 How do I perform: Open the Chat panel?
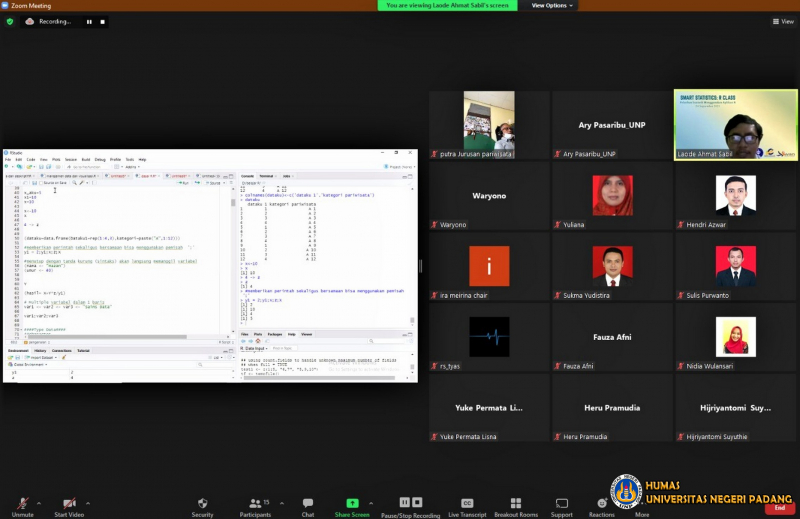point(308,507)
